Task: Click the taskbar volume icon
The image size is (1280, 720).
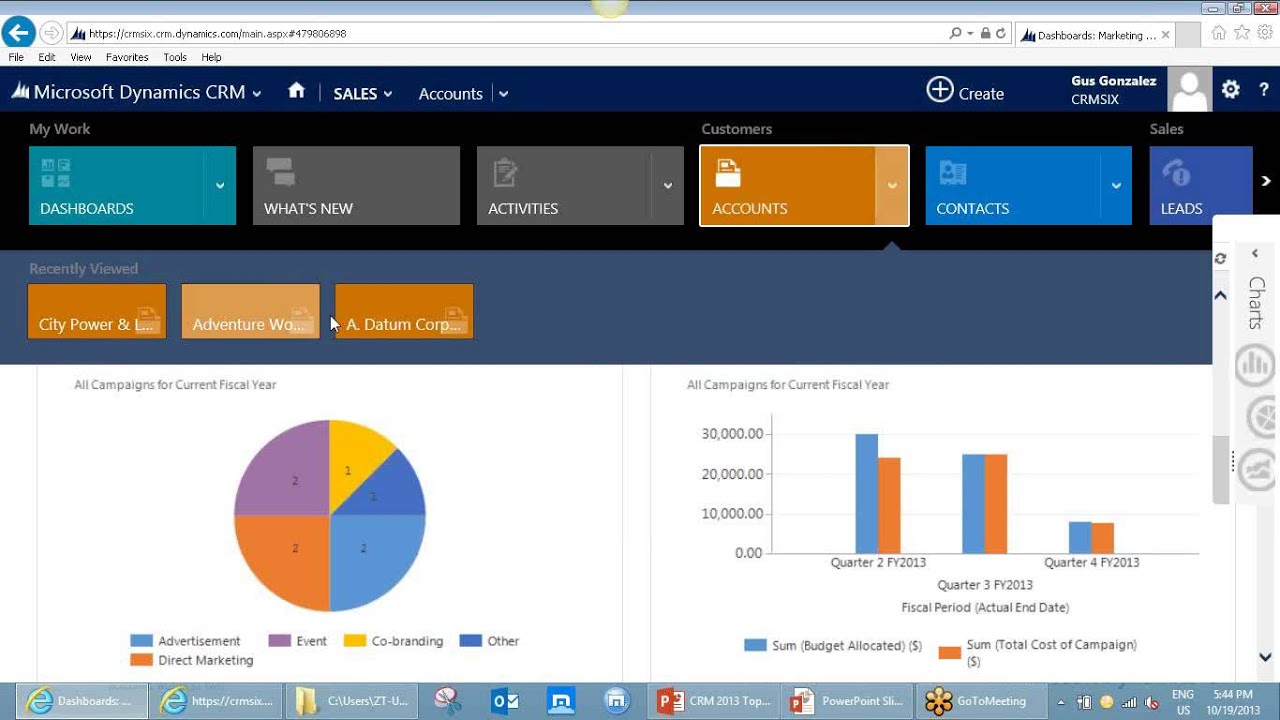Action: [x=1151, y=701]
